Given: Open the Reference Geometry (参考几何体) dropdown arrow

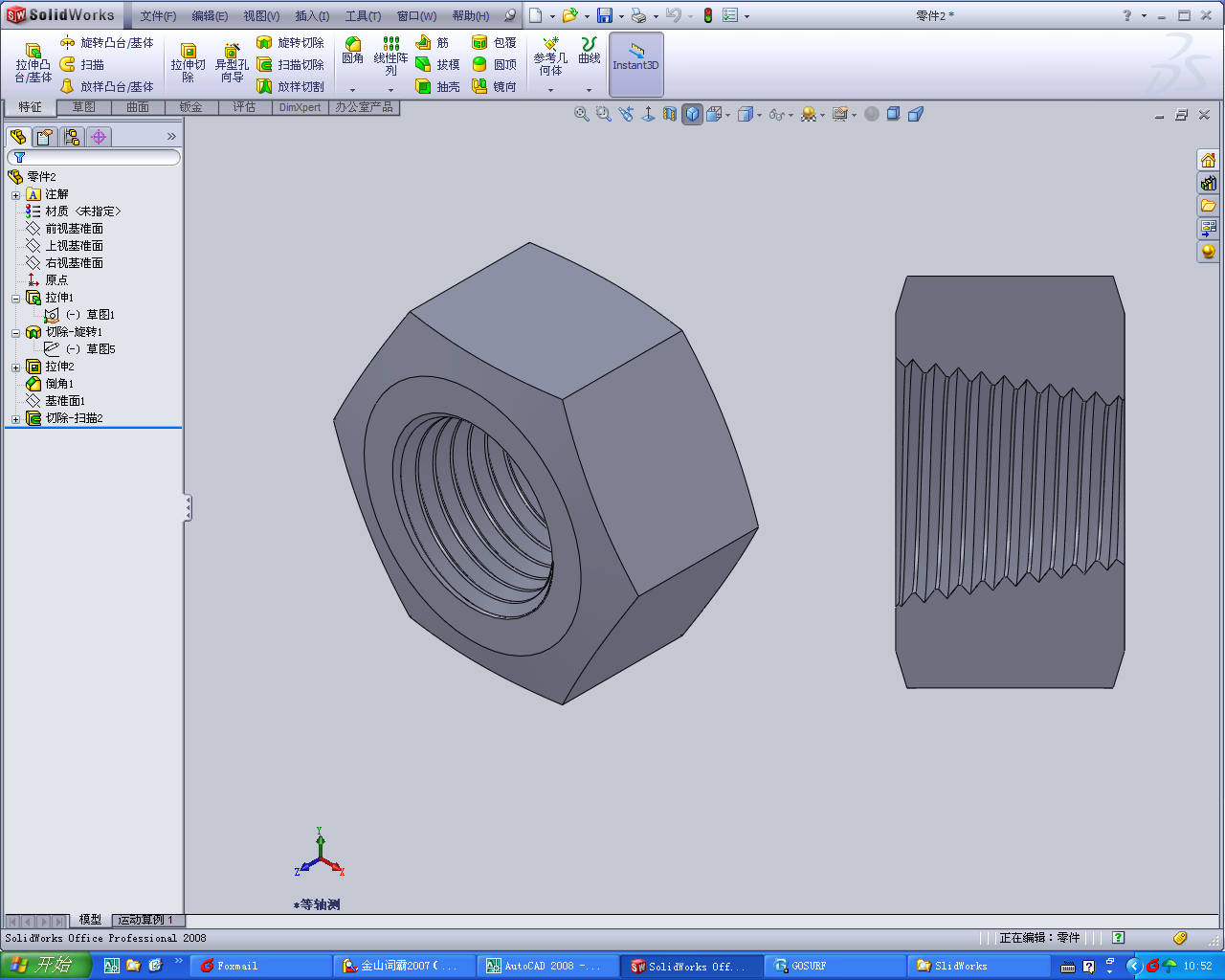Looking at the screenshot, I should 550,90.
